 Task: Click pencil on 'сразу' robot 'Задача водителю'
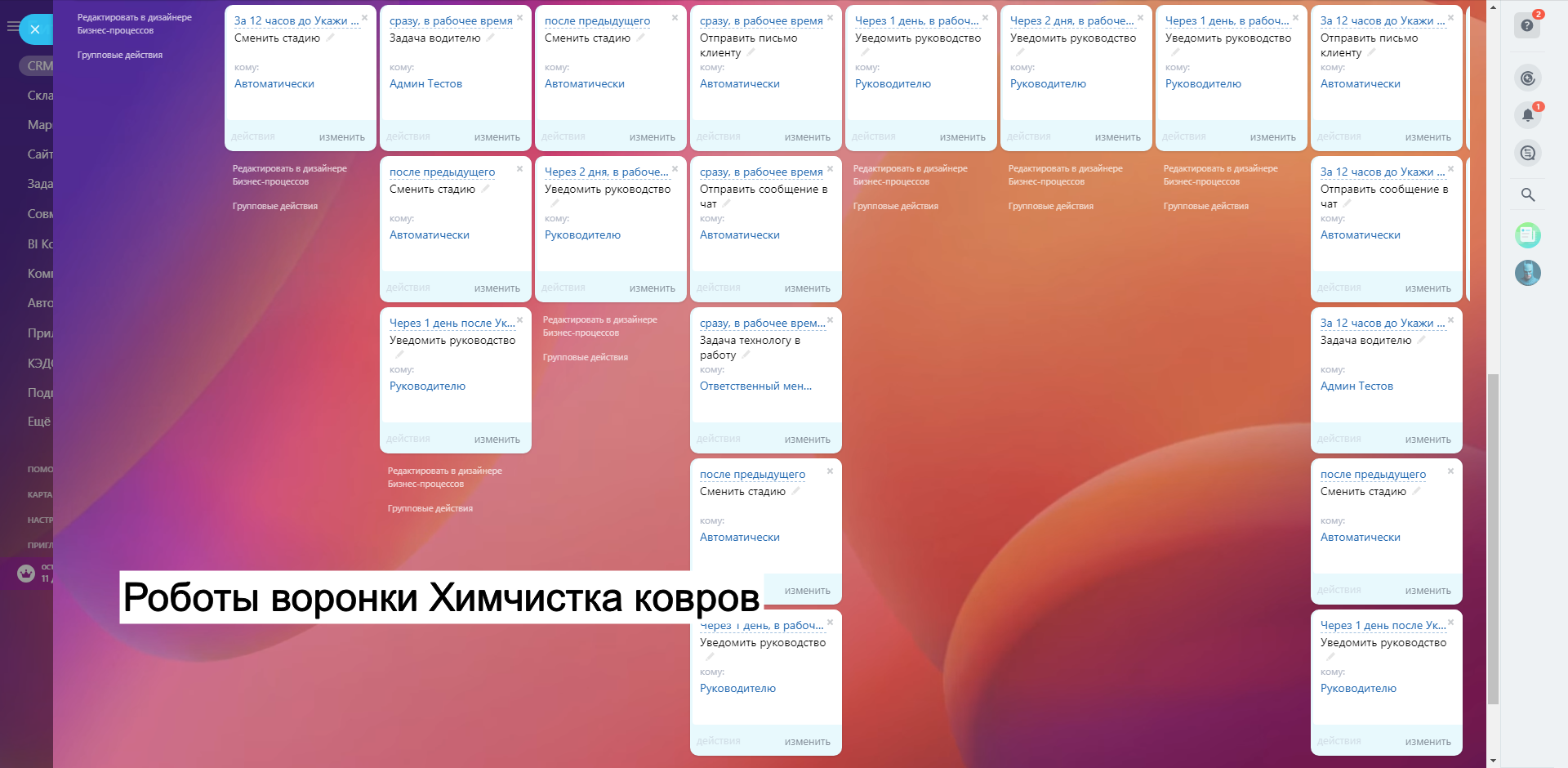coord(490,38)
